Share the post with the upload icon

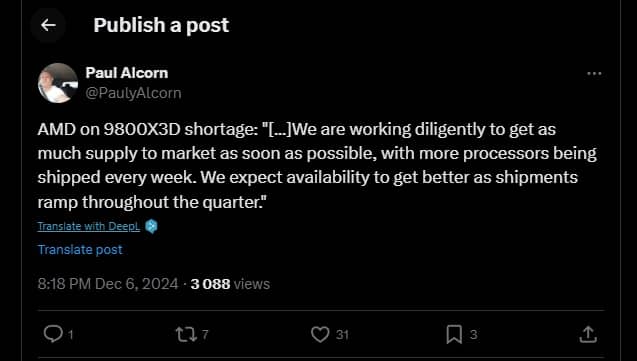point(588,335)
